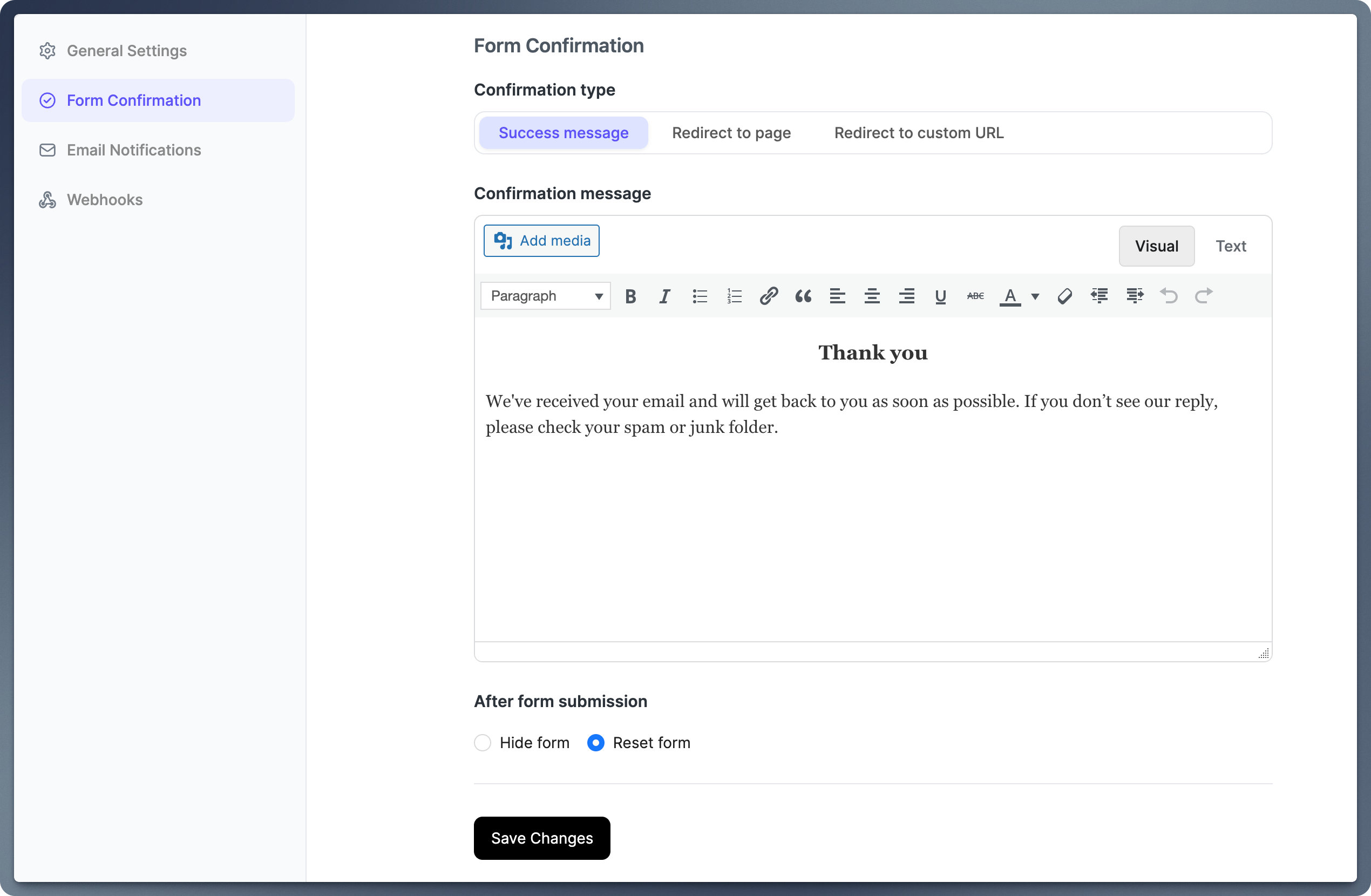Toggle bold formatting in editor toolbar

click(630, 296)
